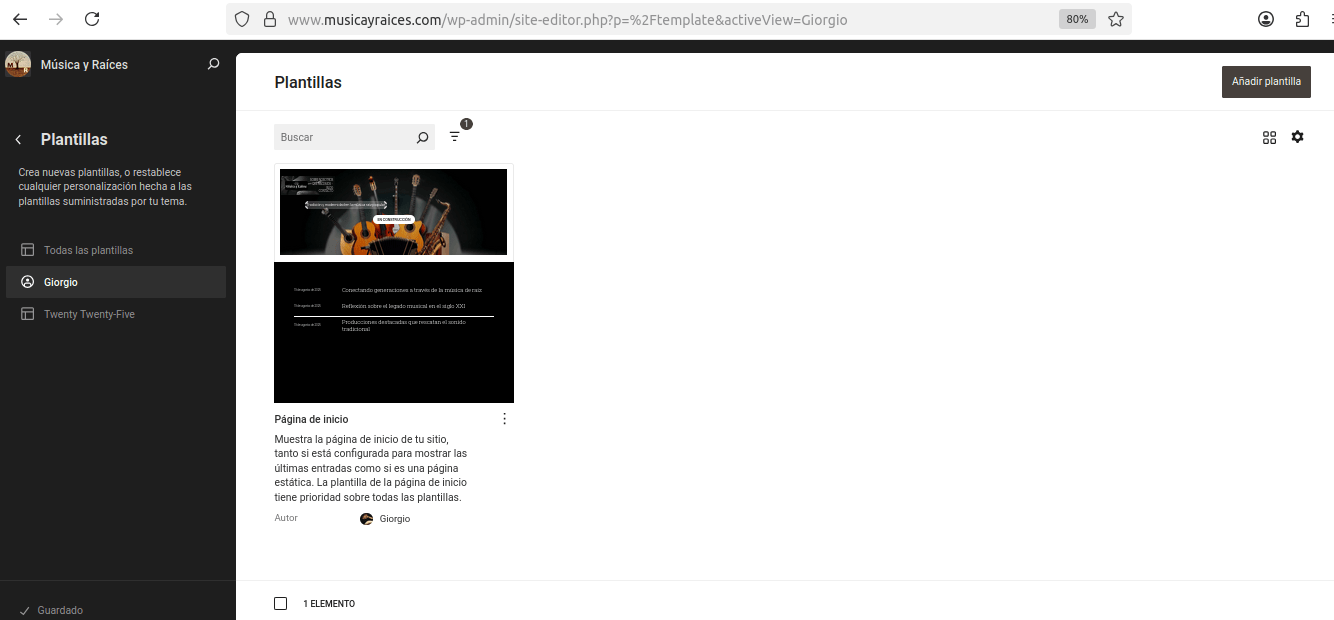Click the 80% zoom level indicator
1334x620 pixels.
click(1077, 19)
